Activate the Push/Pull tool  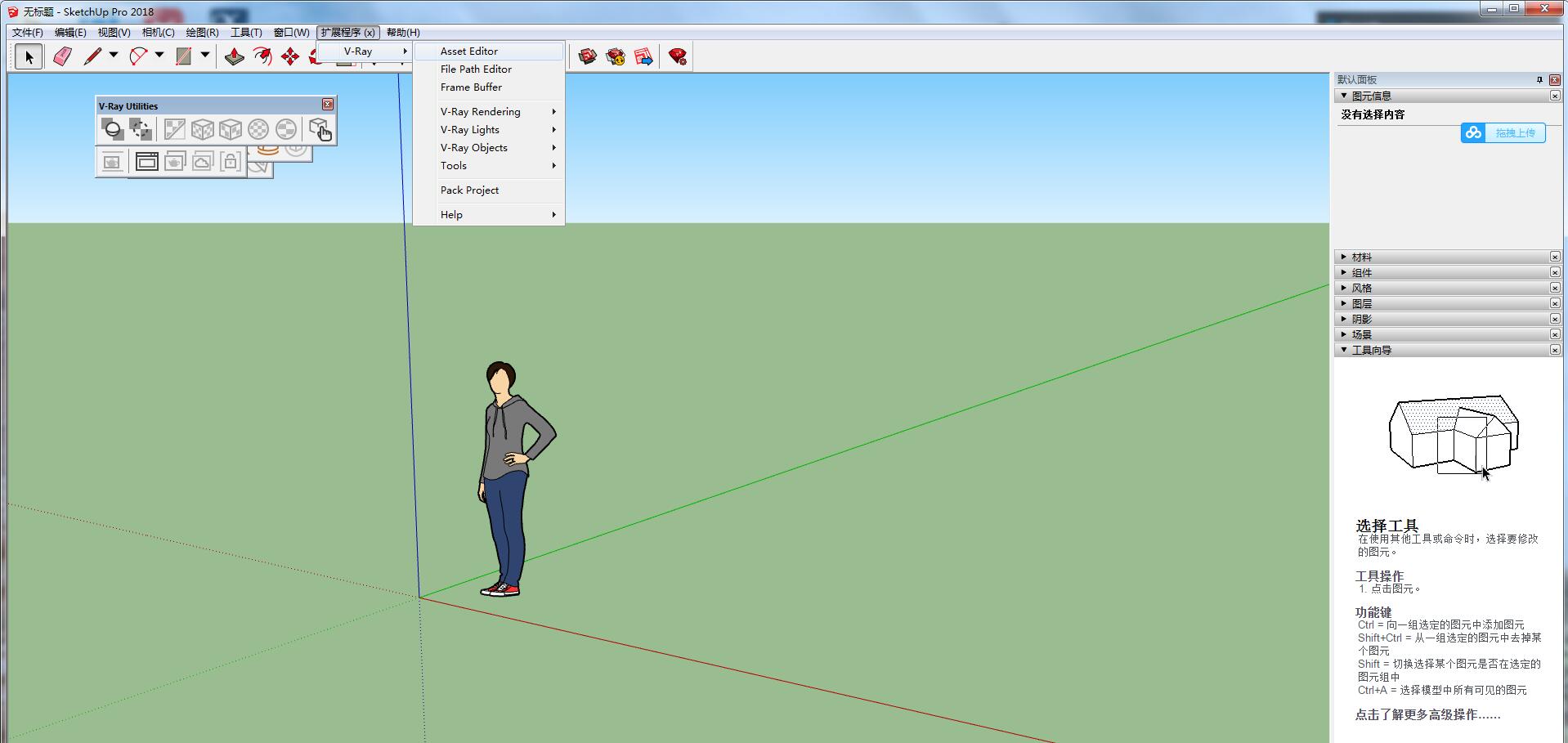coord(235,56)
